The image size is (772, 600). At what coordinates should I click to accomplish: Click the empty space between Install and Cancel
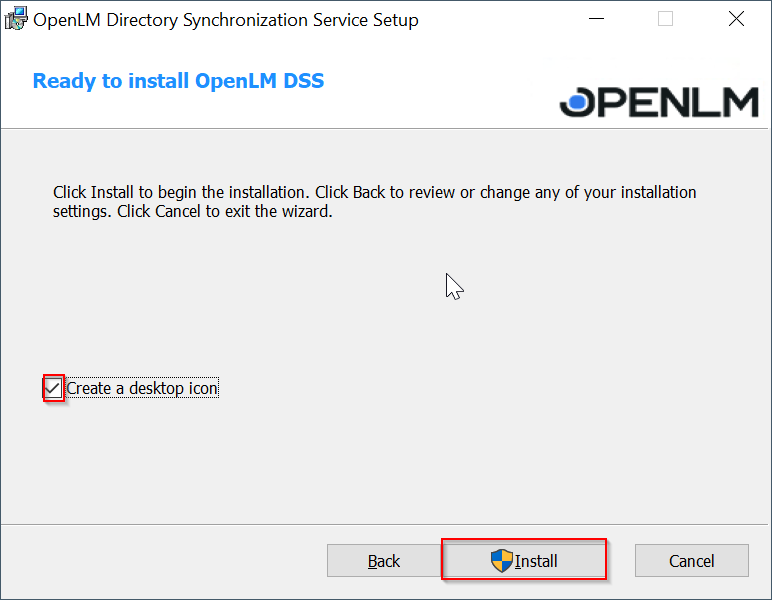[620, 561]
